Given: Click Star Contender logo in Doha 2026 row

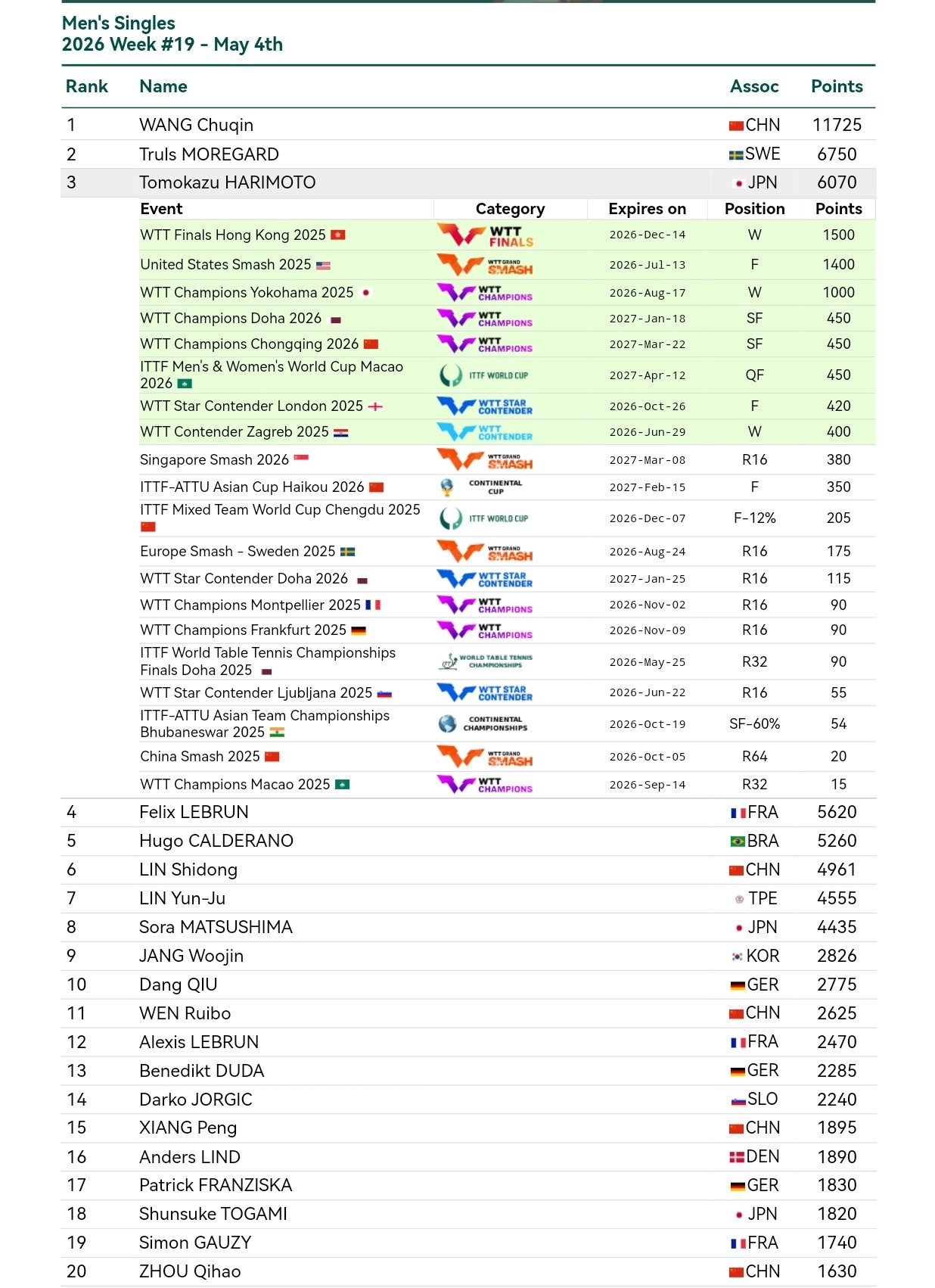Looking at the screenshot, I should click(x=485, y=579).
